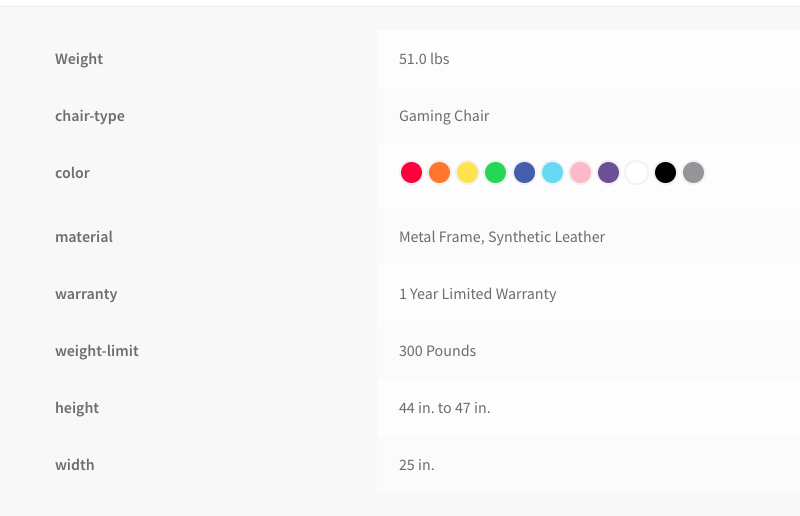
Task: Pick the light blue color swatch
Action: point(553,173)
